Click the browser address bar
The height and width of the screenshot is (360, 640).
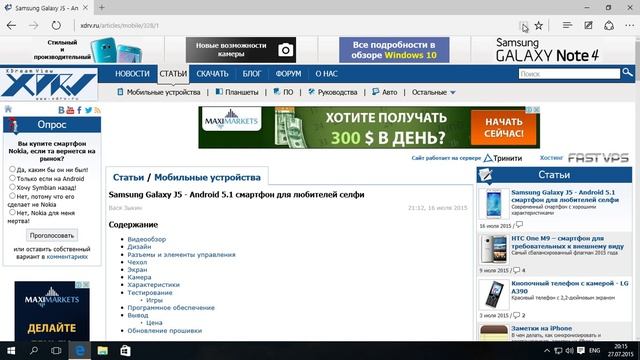[294, 25]
